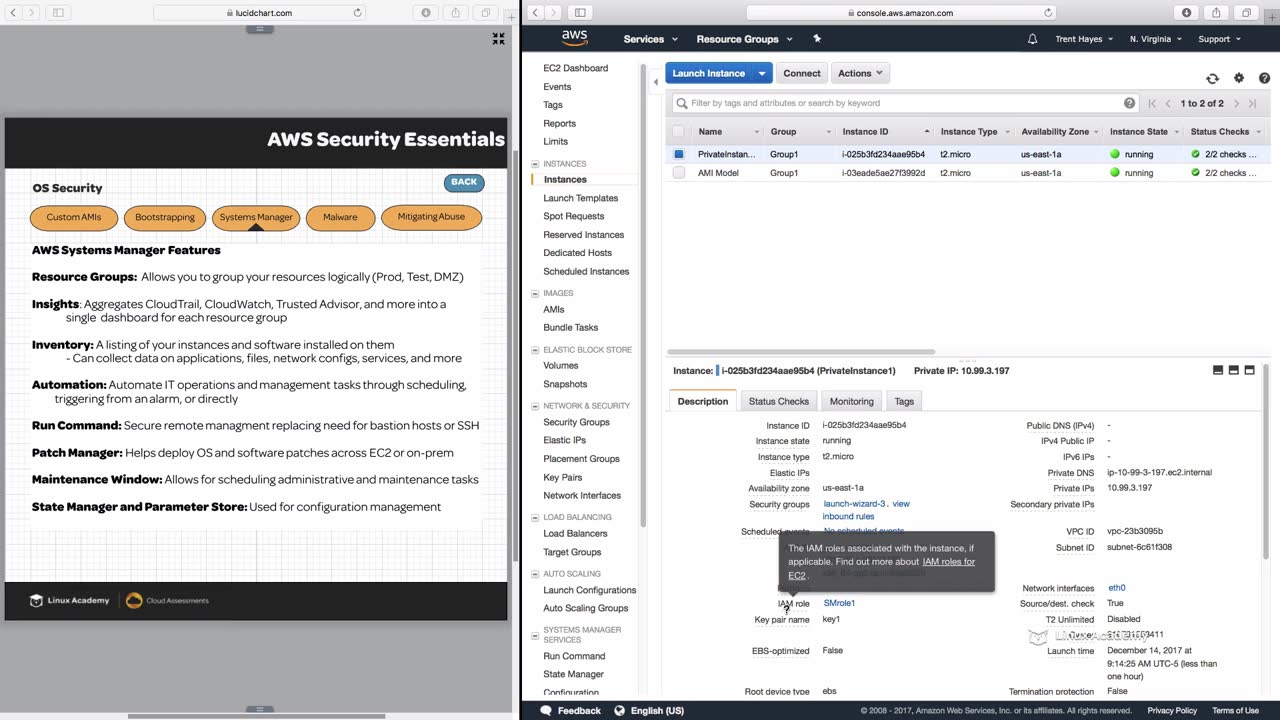Collapse the NETWORK & SECURITY section
This screenshot has height=720, width=1280.
(535, 406)
